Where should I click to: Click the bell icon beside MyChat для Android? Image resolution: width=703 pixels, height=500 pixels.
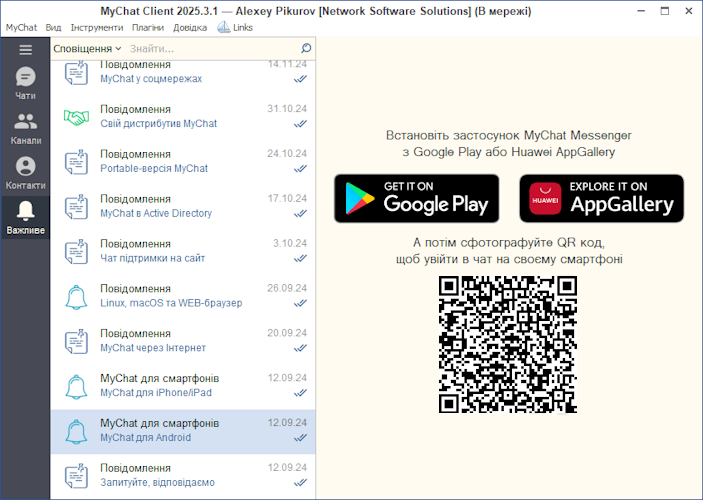76,431
